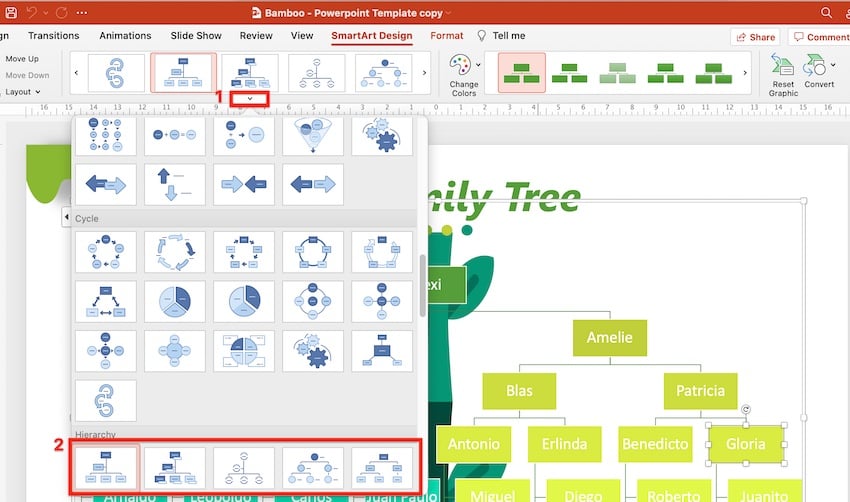The width and height of the screenshot is (850, 502).
Task: Select the funnel layout in the gallery
Action: tap(313, 135)
